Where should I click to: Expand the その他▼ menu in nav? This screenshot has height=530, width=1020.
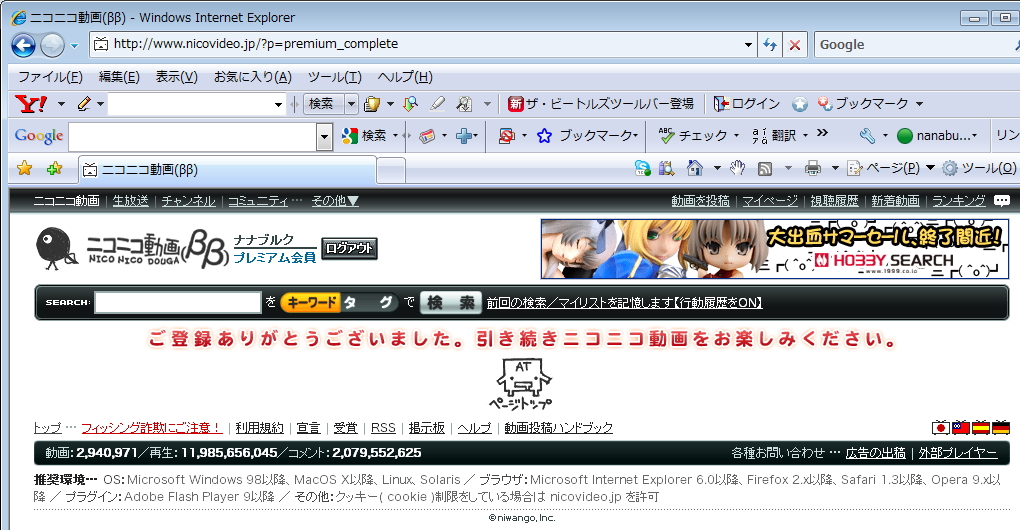(335, 201)
